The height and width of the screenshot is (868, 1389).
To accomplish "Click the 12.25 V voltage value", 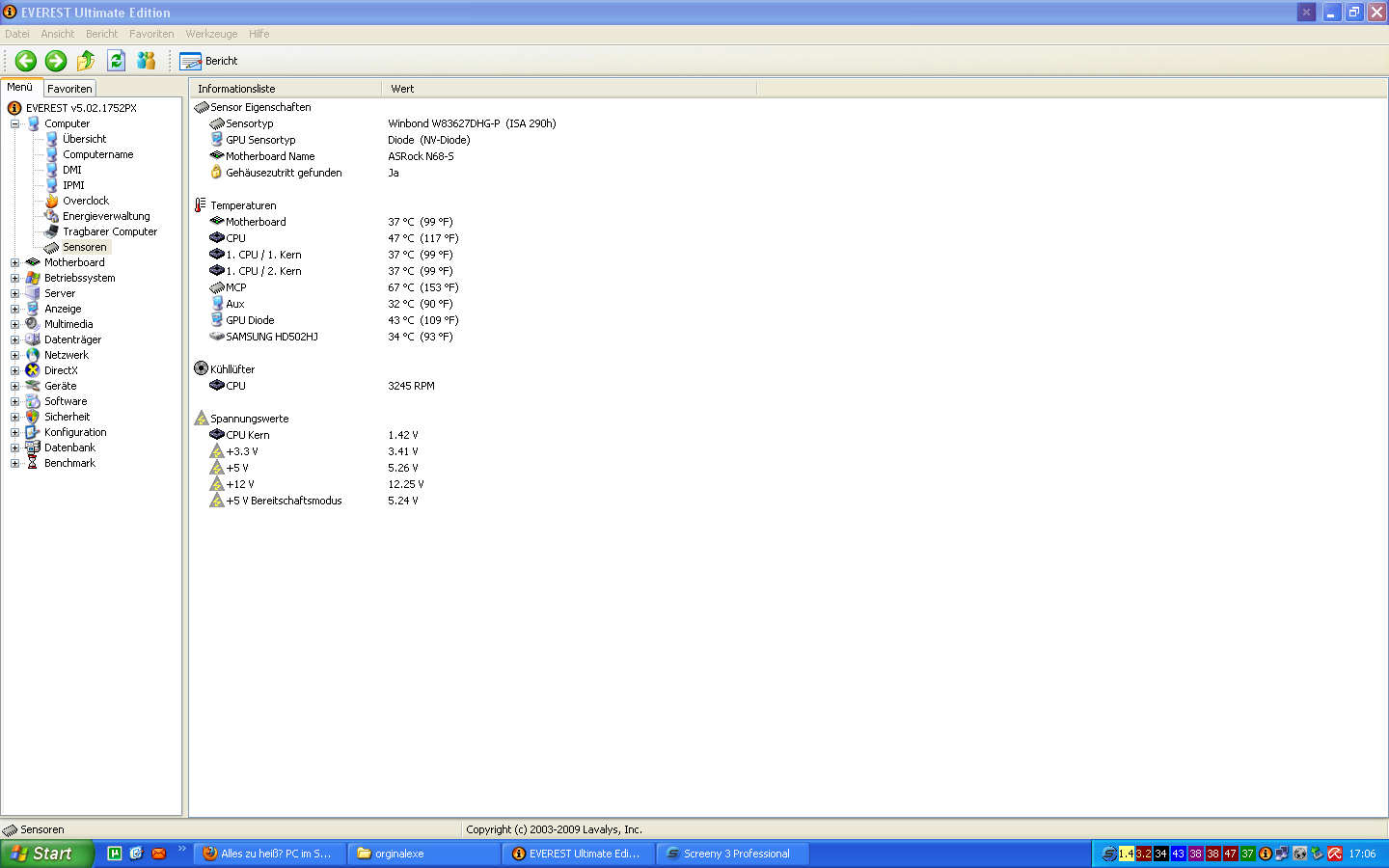I will (405, 484).
